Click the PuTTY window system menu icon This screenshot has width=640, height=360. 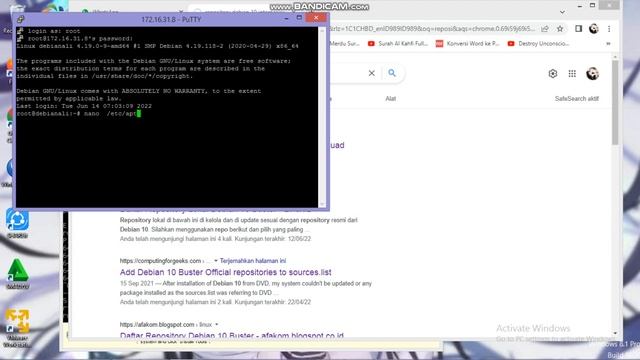coord(20,19)
